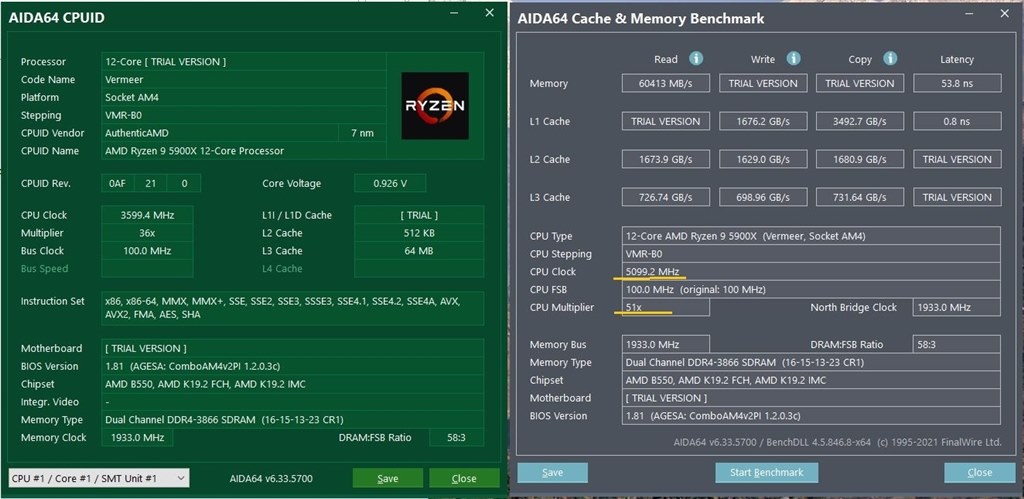Click Save in the Cache & Memory Benchmark window

point(552,472)
